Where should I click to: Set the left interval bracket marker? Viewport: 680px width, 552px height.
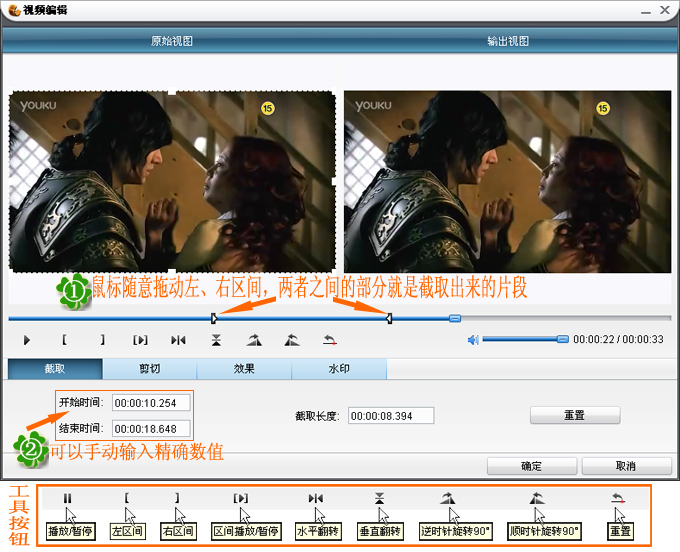(64, 340)
